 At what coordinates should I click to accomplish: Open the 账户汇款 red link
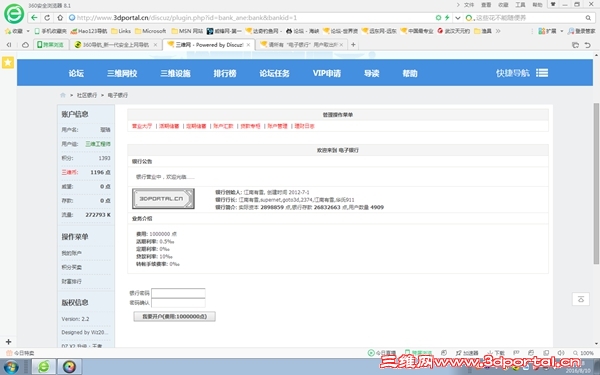tap(223, 126)
